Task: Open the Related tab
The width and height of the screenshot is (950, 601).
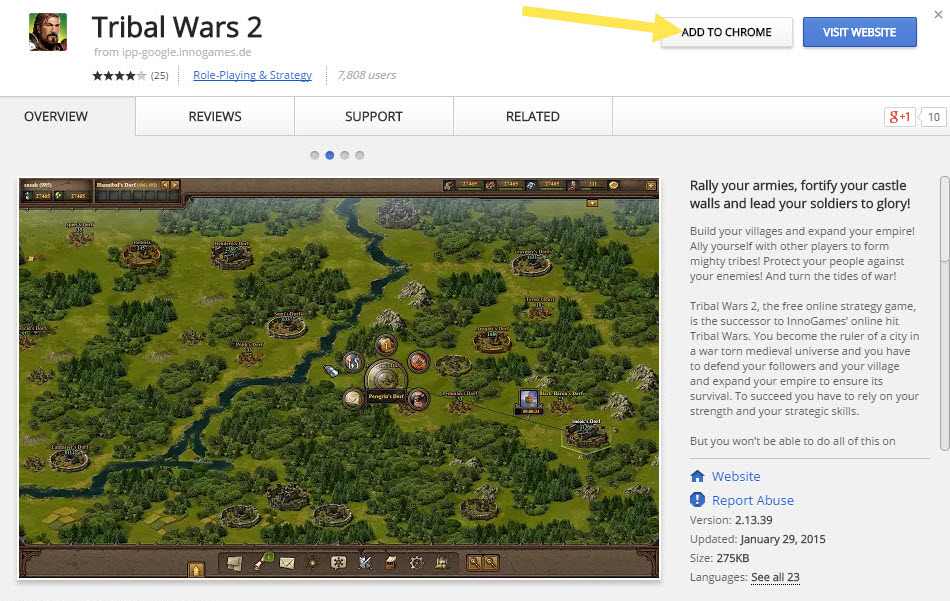Action: tap(533, 116)
